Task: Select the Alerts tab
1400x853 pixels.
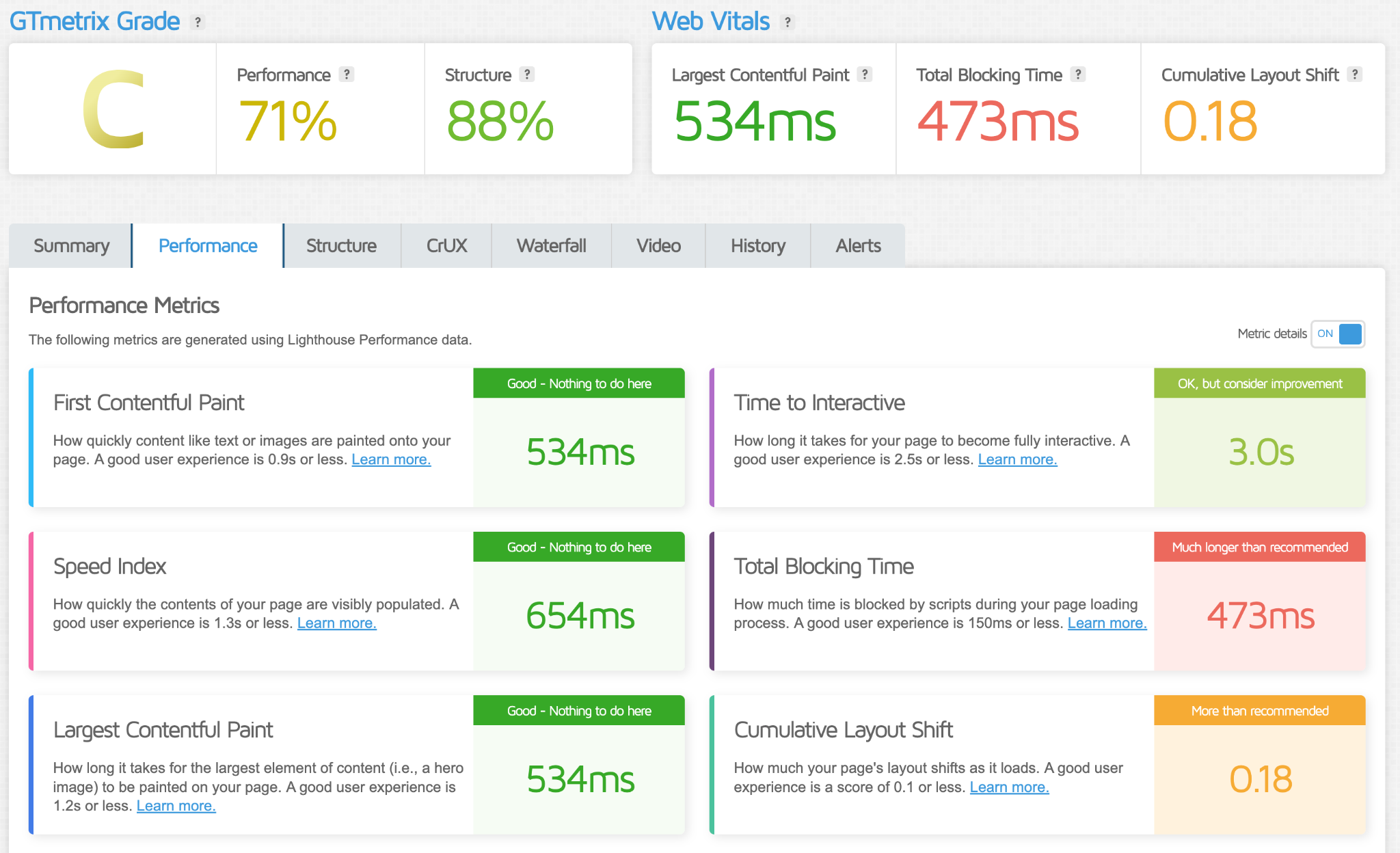Action: 857,245
